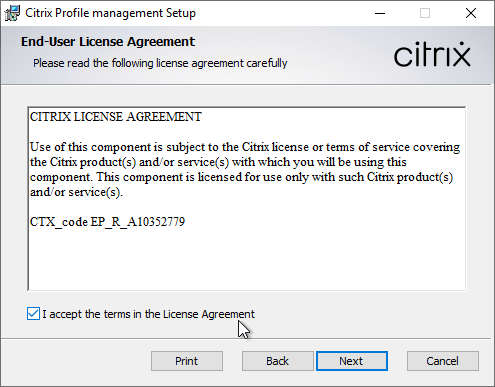Proceed with the Next button
Viewport: 495px width, 387px height.
click(x=352, y=361)
